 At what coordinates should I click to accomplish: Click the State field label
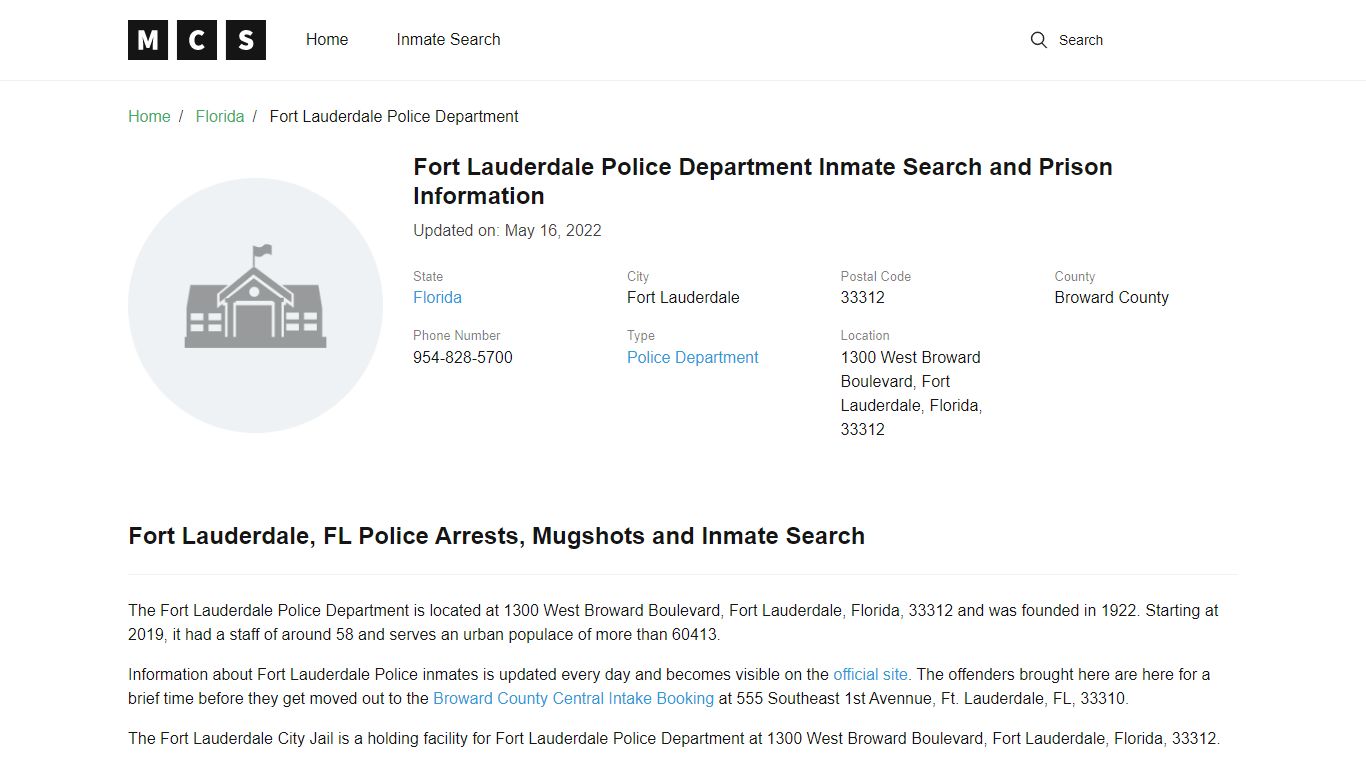(428, 276)
